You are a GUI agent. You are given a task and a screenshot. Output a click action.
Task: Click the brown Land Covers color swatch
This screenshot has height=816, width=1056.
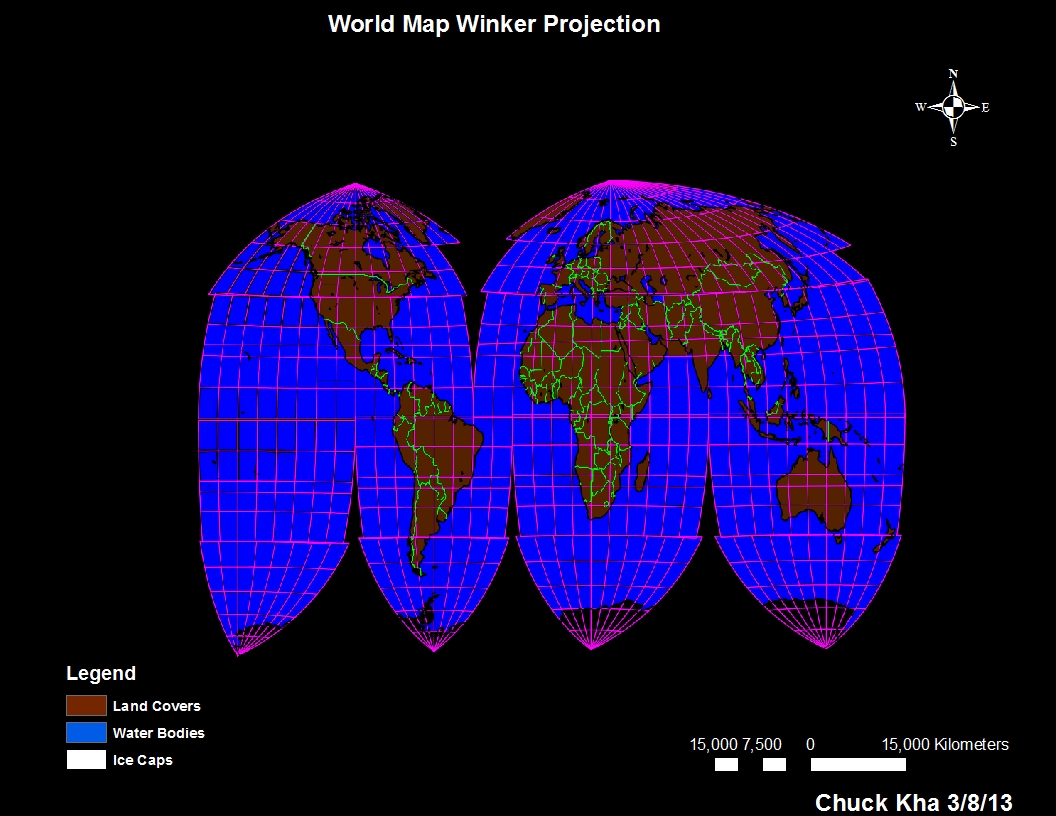(x=85, y=705)
